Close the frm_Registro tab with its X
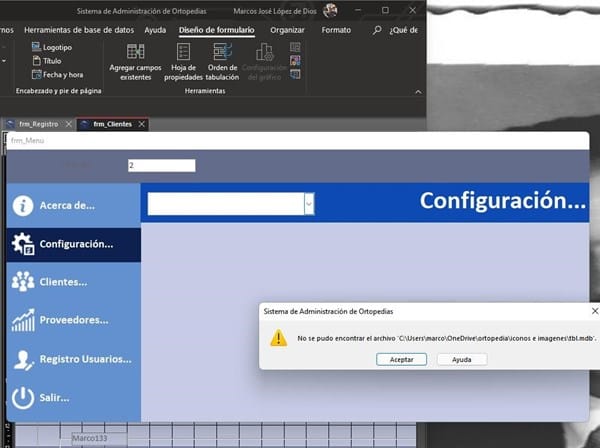The width and height of the screenshot is (600, 448). (x=68, y=124)
